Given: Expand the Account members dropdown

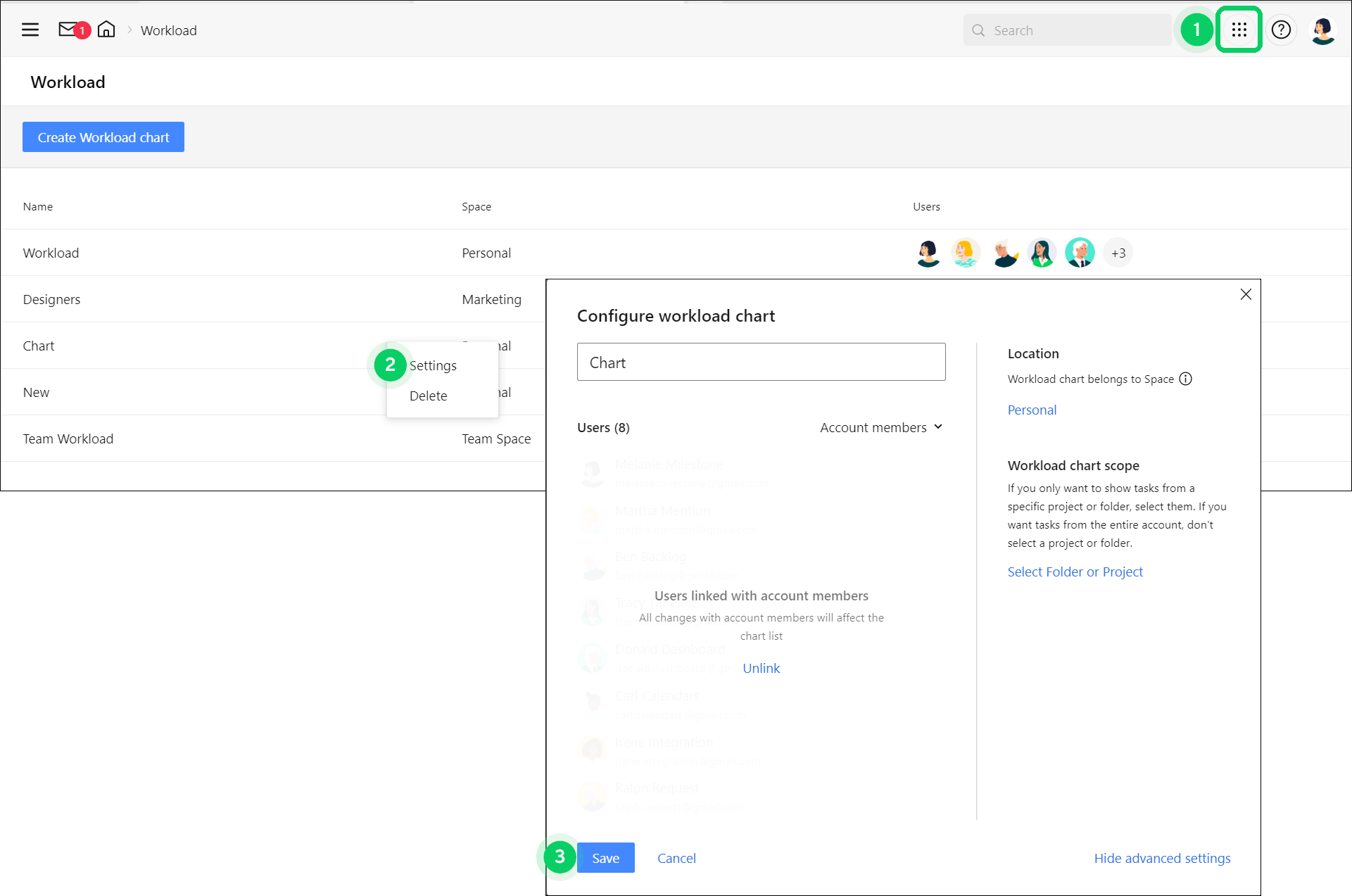Looking at the screenshot, I should 880,427.
